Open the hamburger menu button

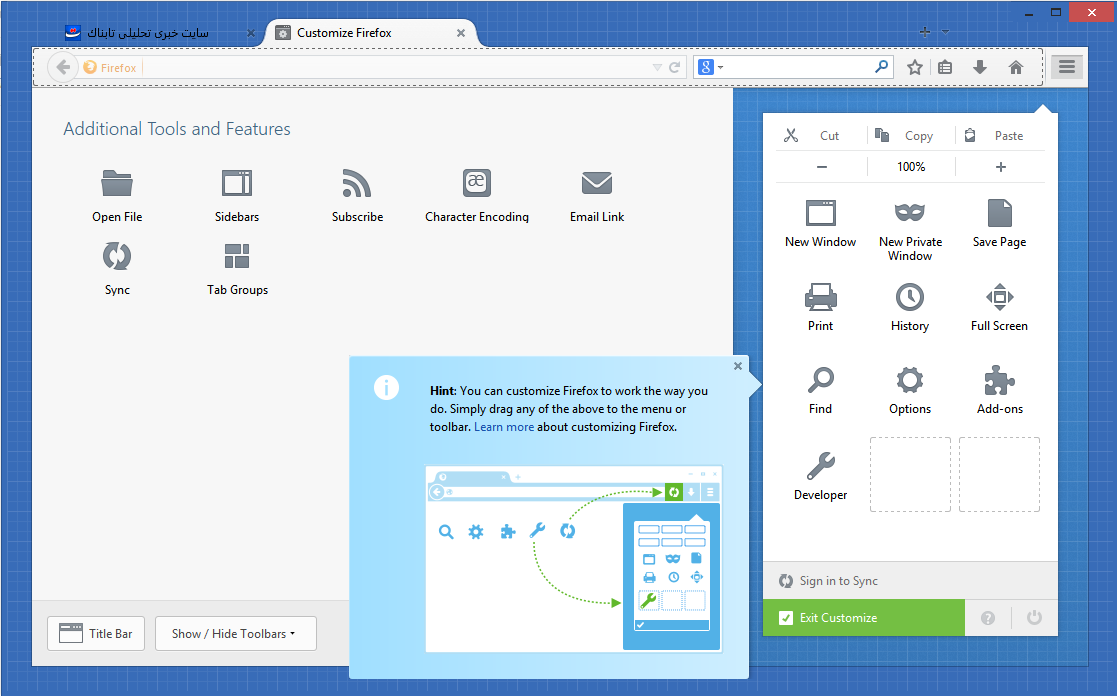coord(1066,67)
